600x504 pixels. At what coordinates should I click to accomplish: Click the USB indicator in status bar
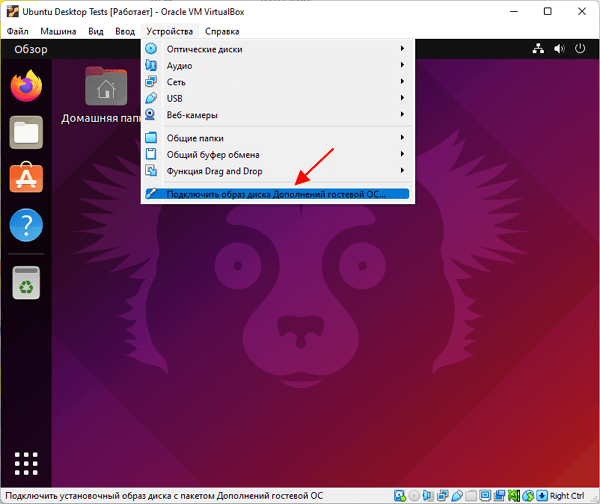click(x=457, y=496)
